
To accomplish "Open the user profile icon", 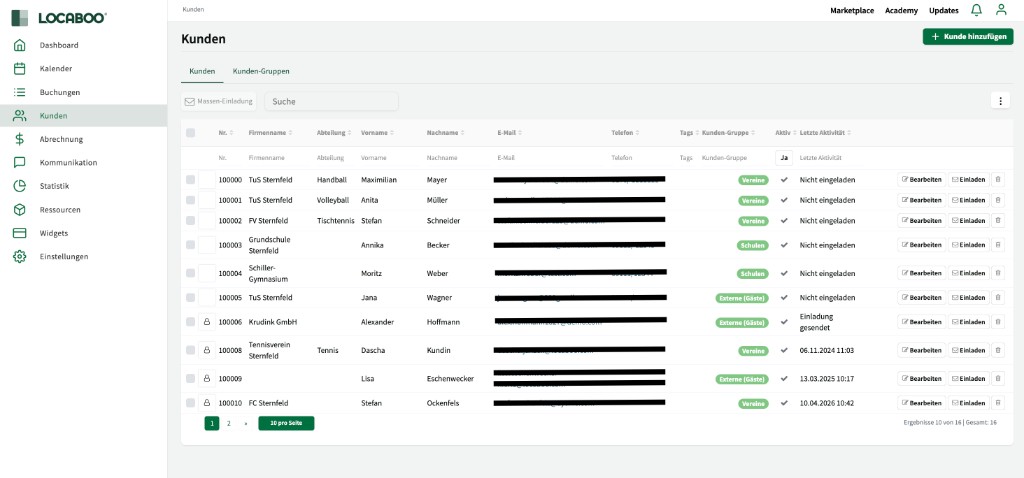I will coord(1000,10).
